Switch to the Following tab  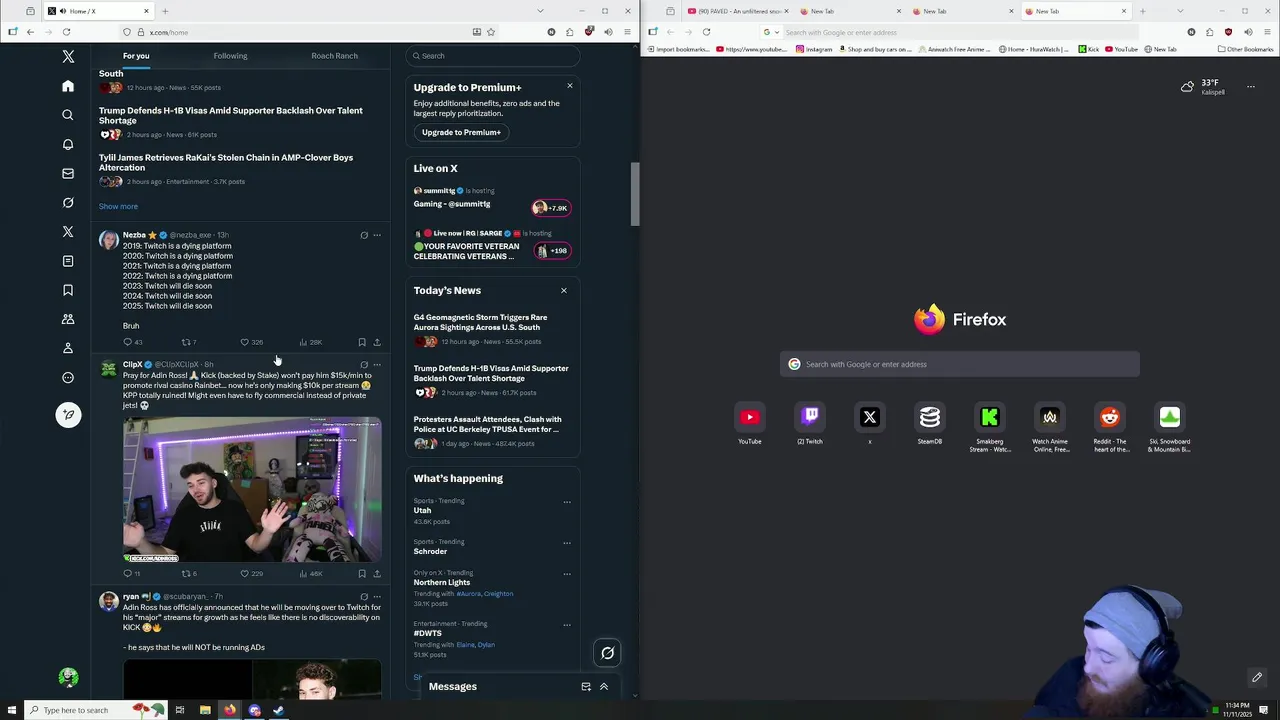coord(230,56)
